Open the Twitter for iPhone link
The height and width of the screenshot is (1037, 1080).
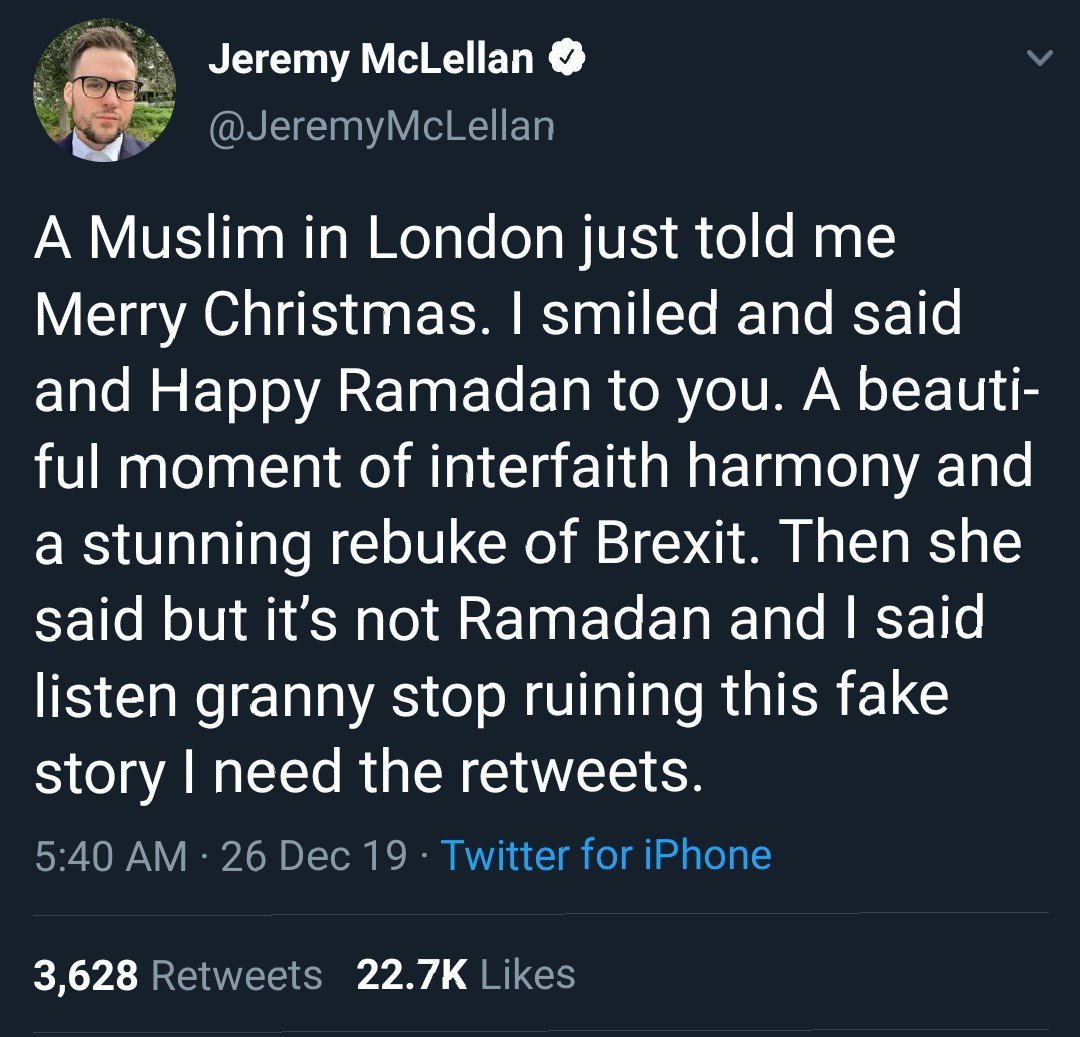click(606, 856)
